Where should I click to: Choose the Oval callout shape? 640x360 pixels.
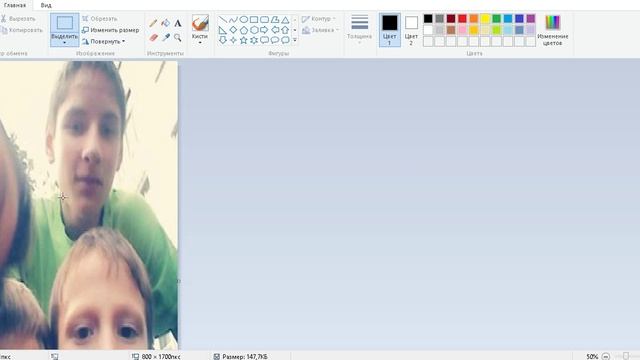275,40
